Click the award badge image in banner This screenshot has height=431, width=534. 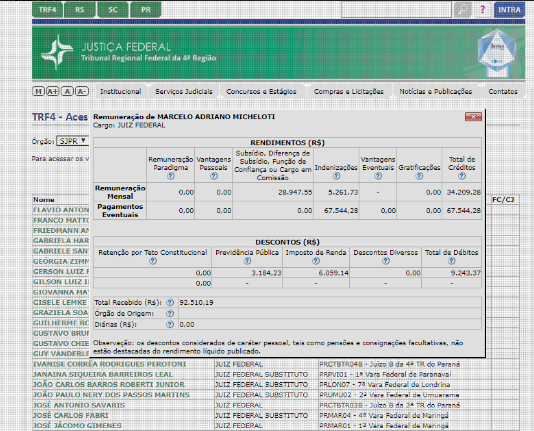(497, 52)
